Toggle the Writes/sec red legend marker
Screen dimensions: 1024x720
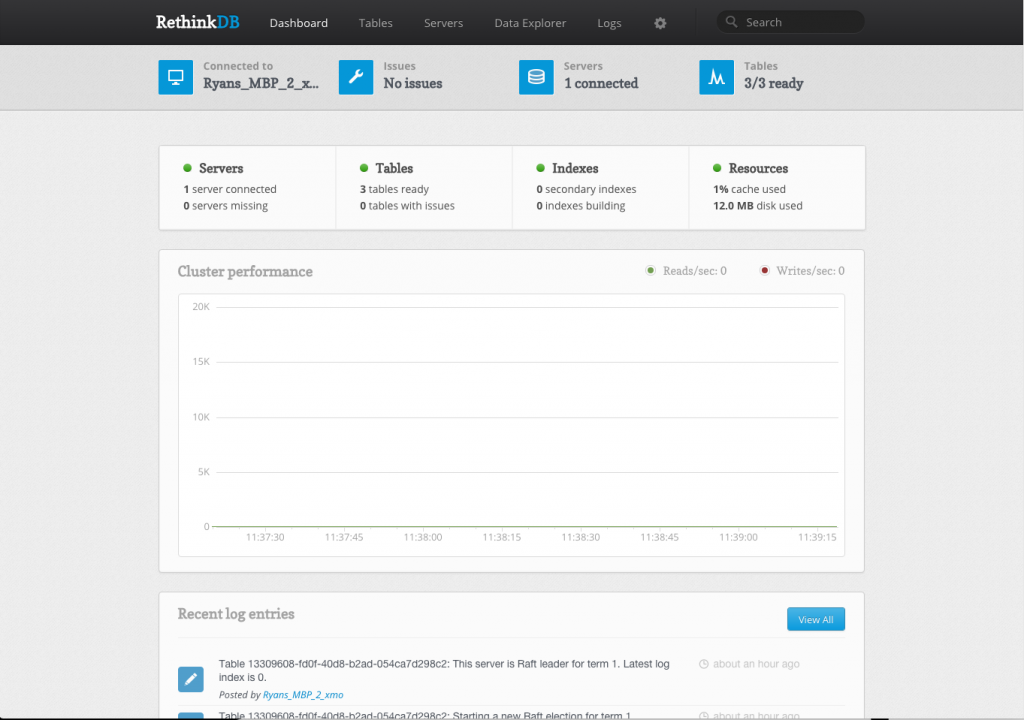click(x=765, y=270)
